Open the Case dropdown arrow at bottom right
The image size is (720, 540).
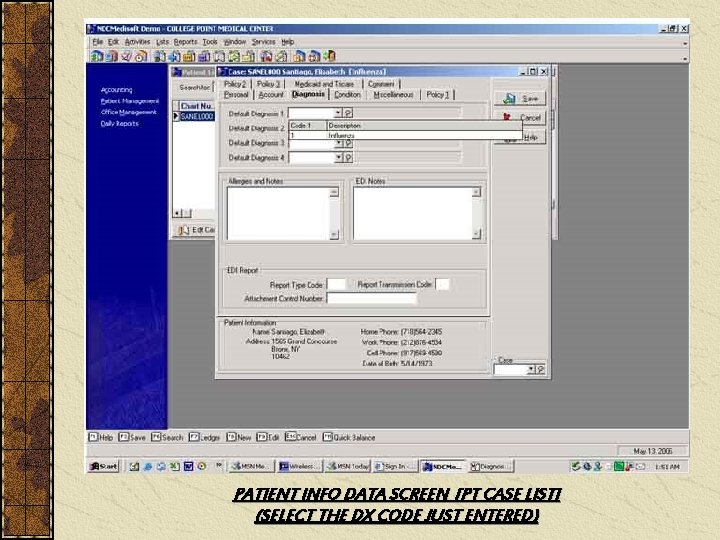pyautogui.click(x=531, y=369)
